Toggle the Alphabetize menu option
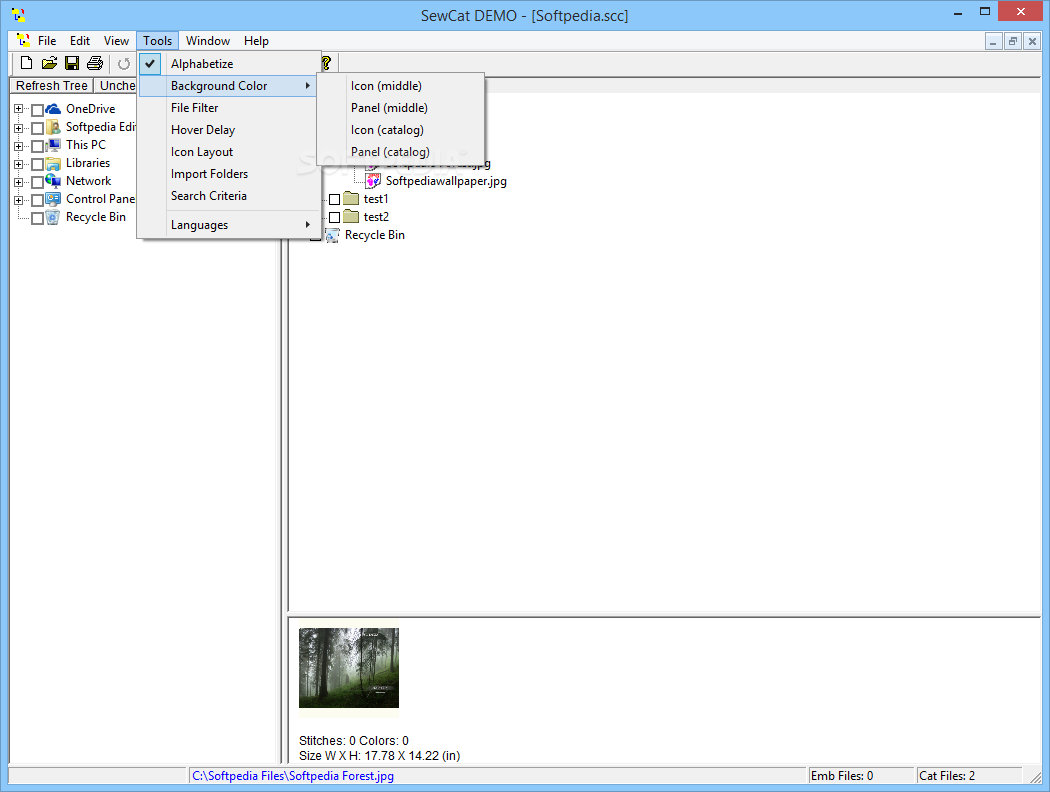The image size is (1050, 792). (228, 64)
